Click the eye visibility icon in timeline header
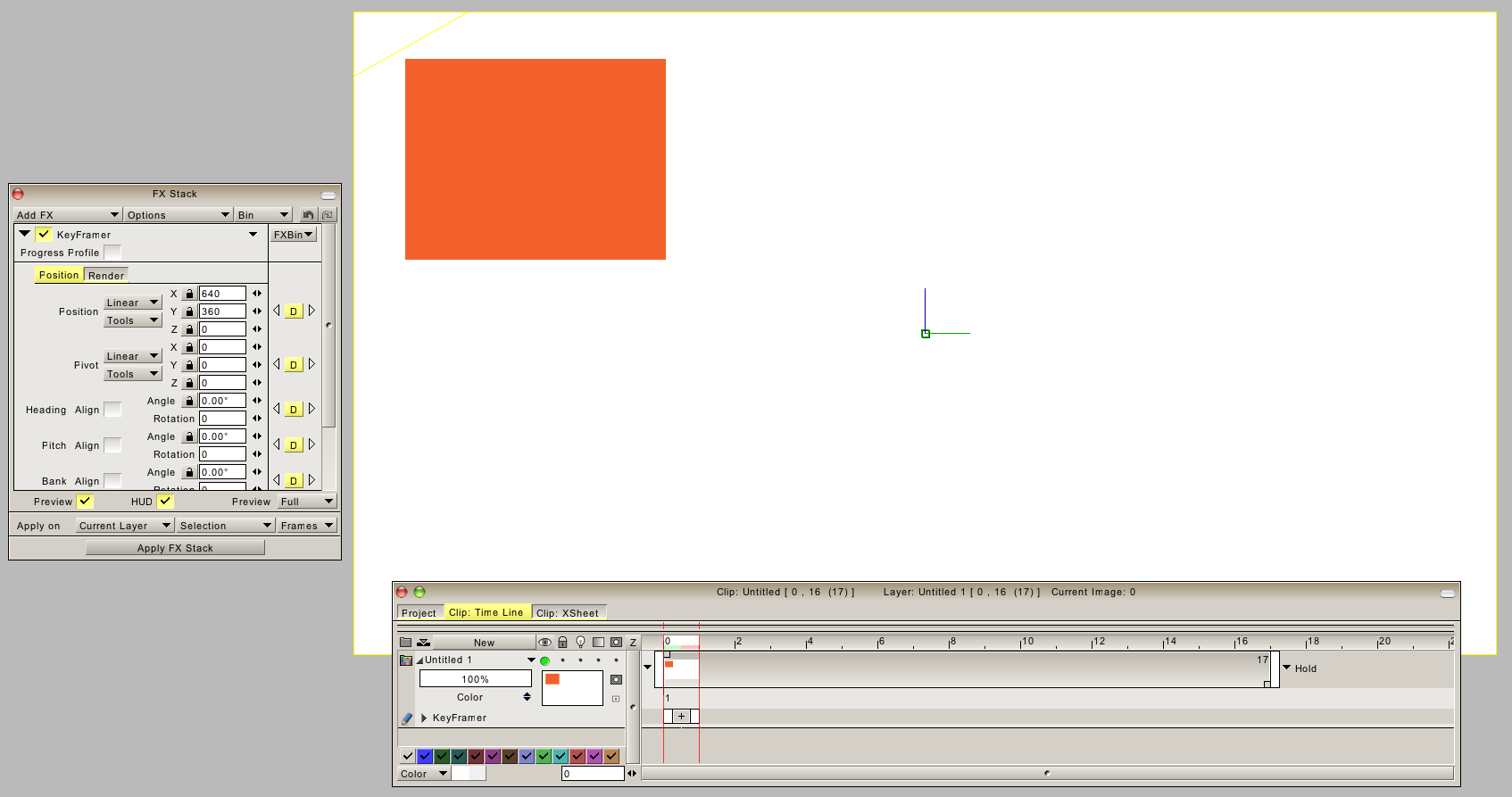Viewport: 1512px width, 797px height. 544,643
